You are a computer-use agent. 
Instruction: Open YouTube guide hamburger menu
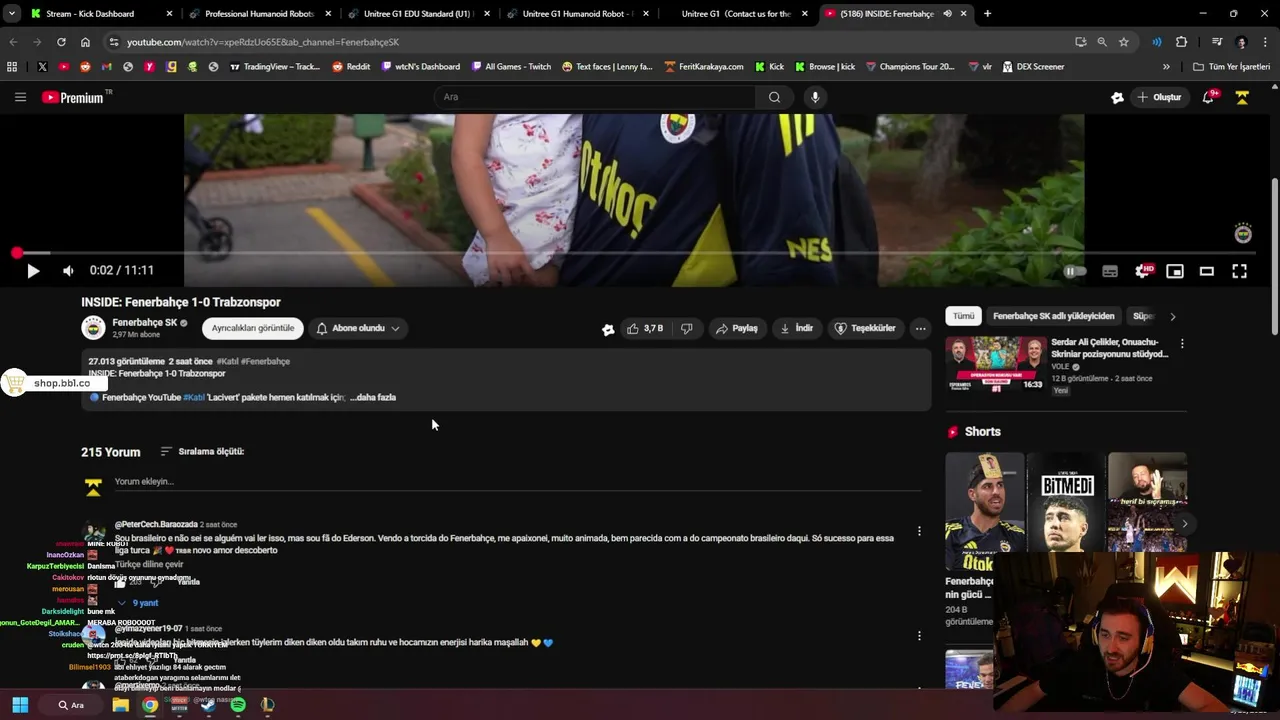point(20,97)
